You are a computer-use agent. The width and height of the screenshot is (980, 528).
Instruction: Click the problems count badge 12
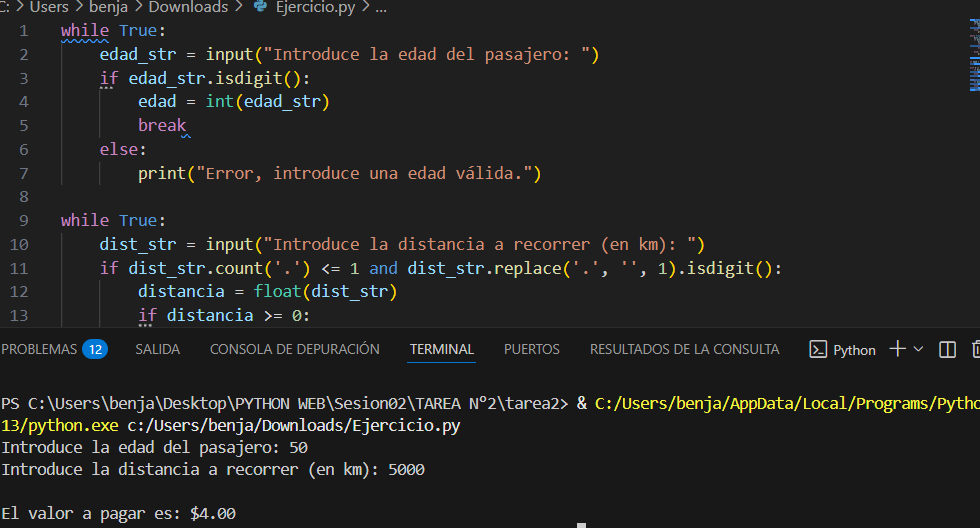coord(95,349)
